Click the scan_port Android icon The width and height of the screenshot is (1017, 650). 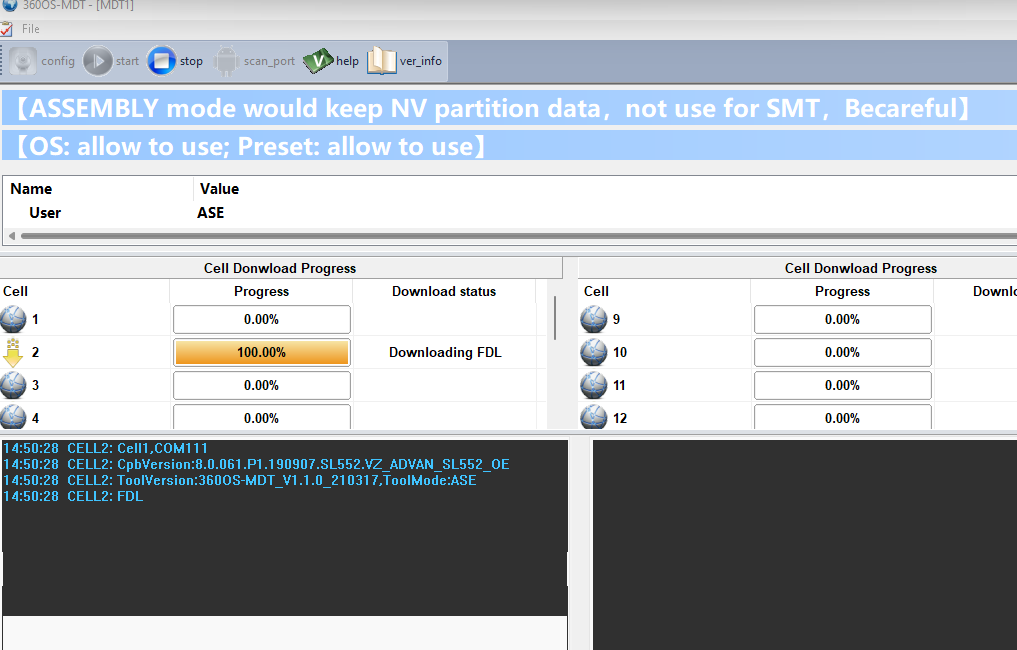point(226,61)
